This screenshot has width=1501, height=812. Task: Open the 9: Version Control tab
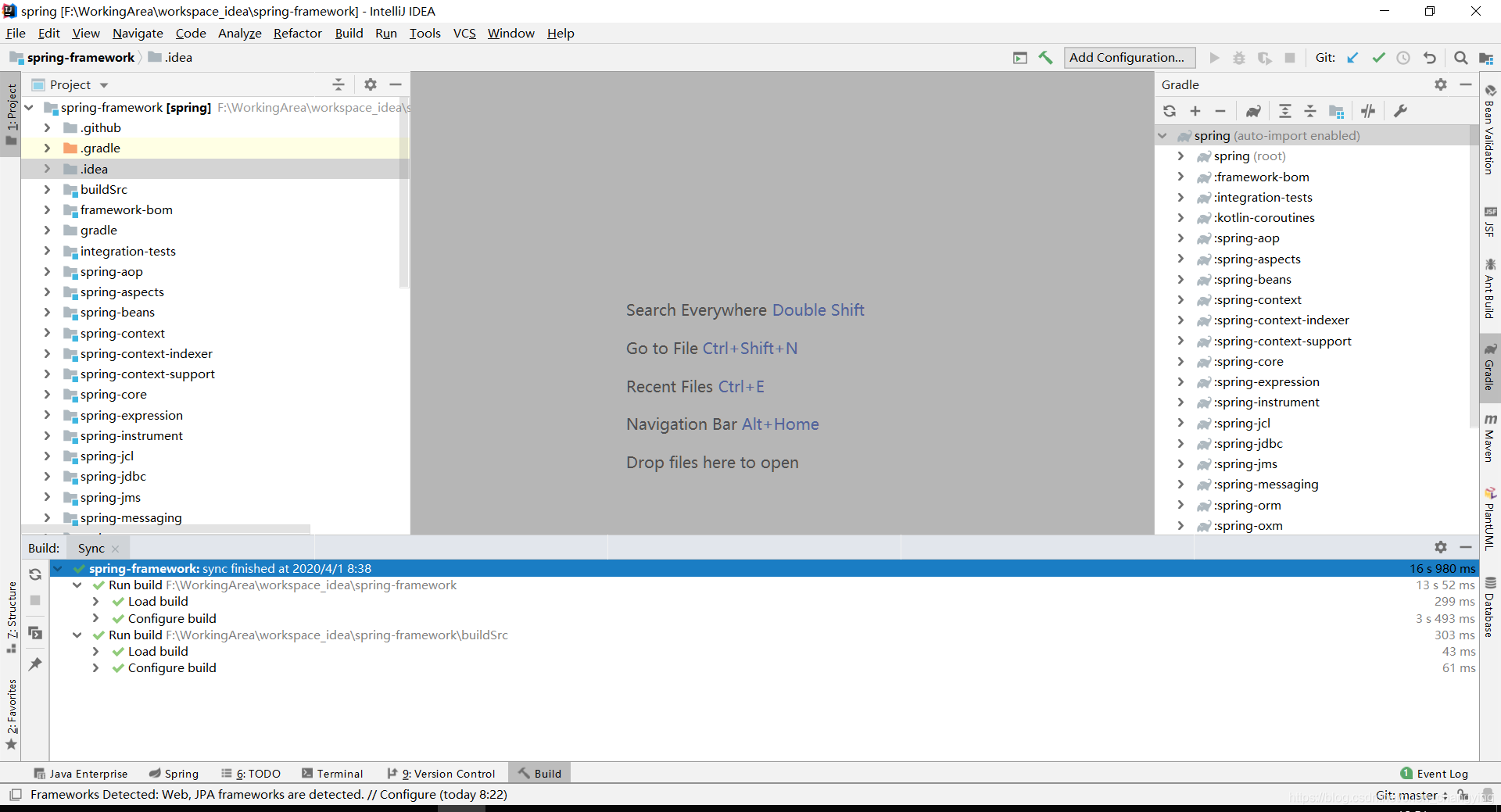click(x=441, y=774)
